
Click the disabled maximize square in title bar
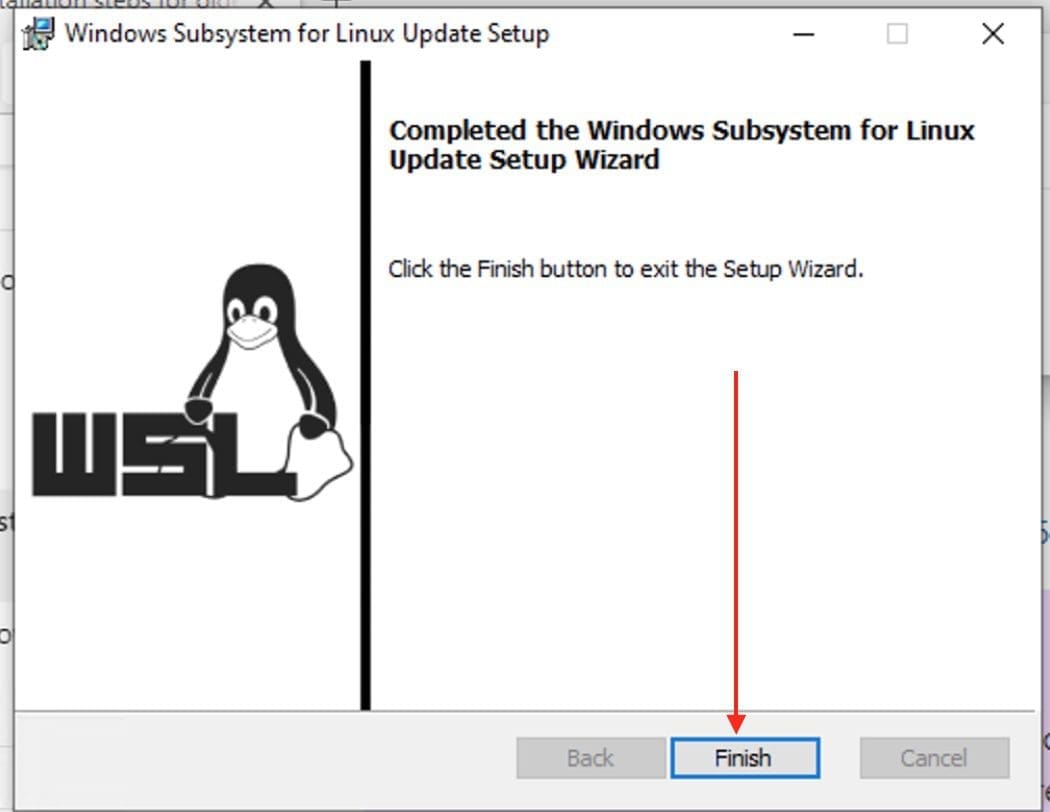(897, 33)
